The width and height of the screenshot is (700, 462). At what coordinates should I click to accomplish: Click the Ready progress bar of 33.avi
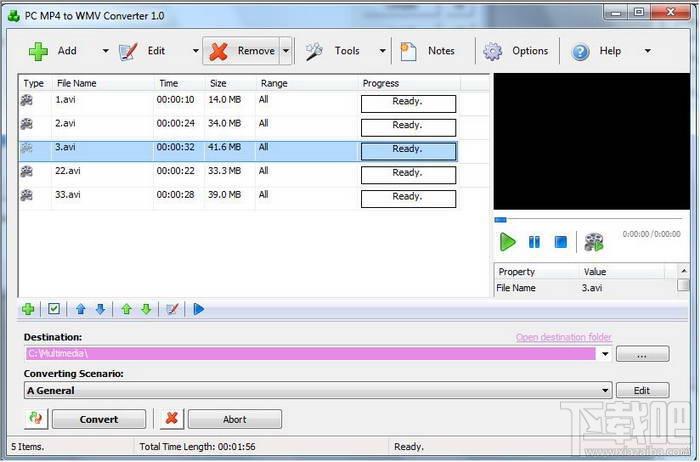coord(408,199)
